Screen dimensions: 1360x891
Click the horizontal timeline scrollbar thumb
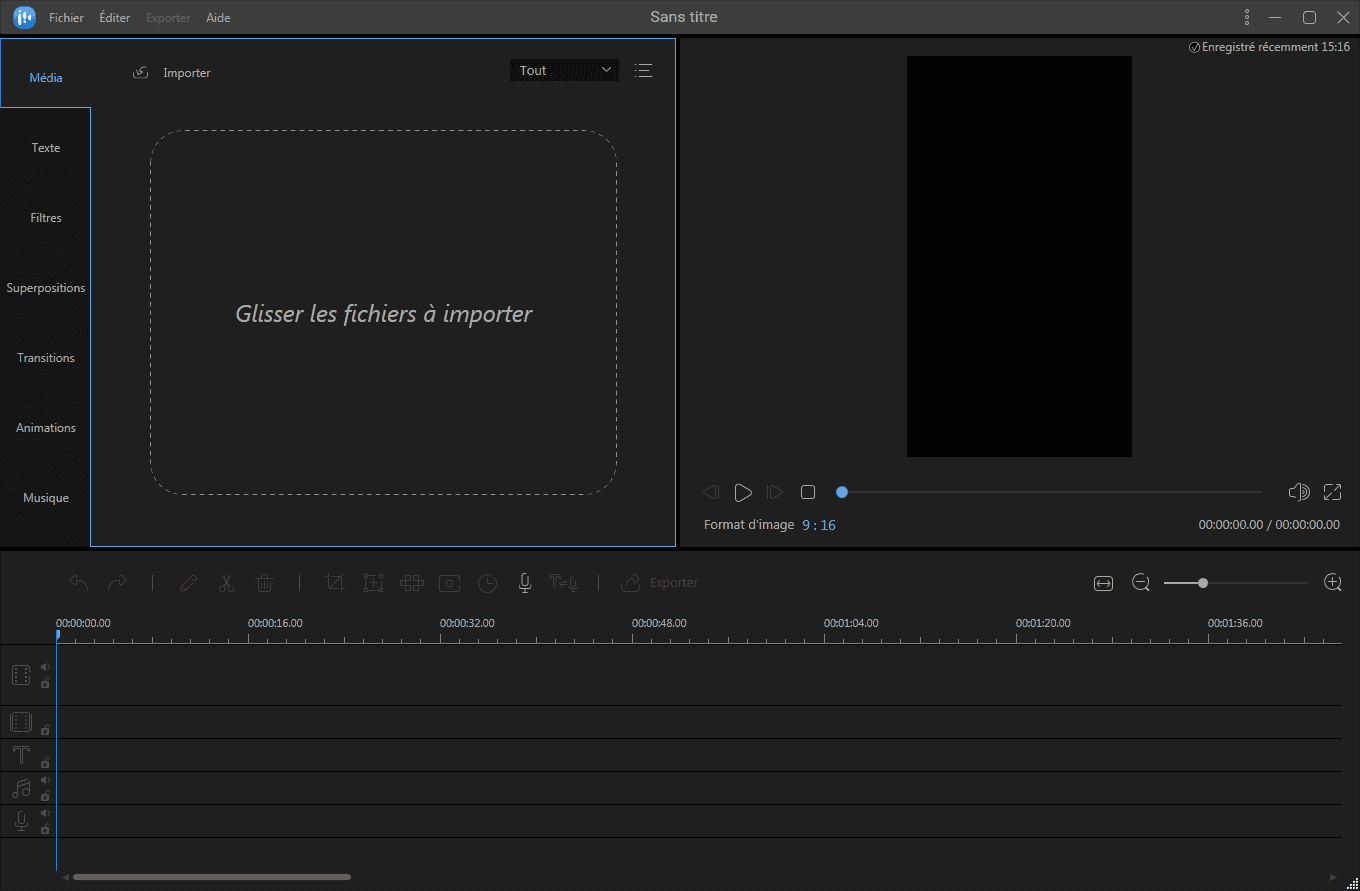point(212,877)
